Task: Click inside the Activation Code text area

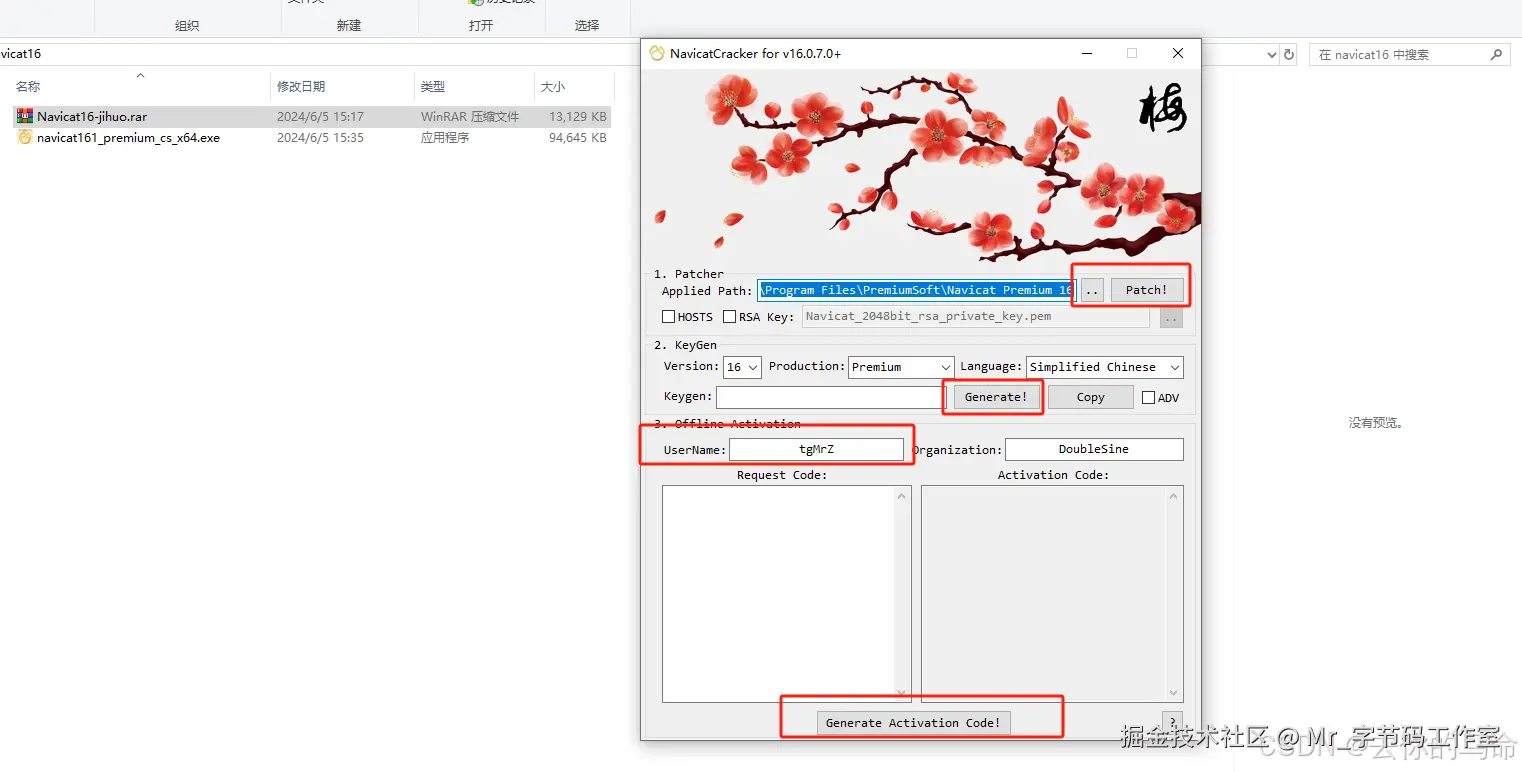Action: [x=1044, y=594]
